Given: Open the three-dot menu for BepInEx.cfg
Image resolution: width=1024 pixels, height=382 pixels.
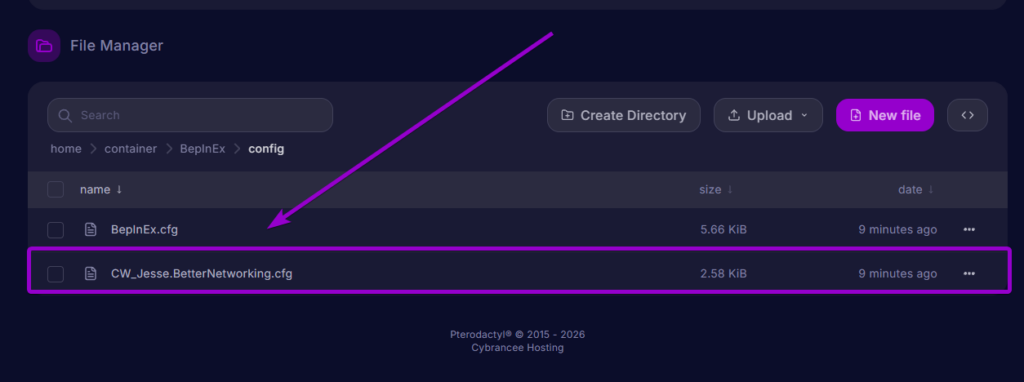Looking at the screenshot, I should (969, 229).
